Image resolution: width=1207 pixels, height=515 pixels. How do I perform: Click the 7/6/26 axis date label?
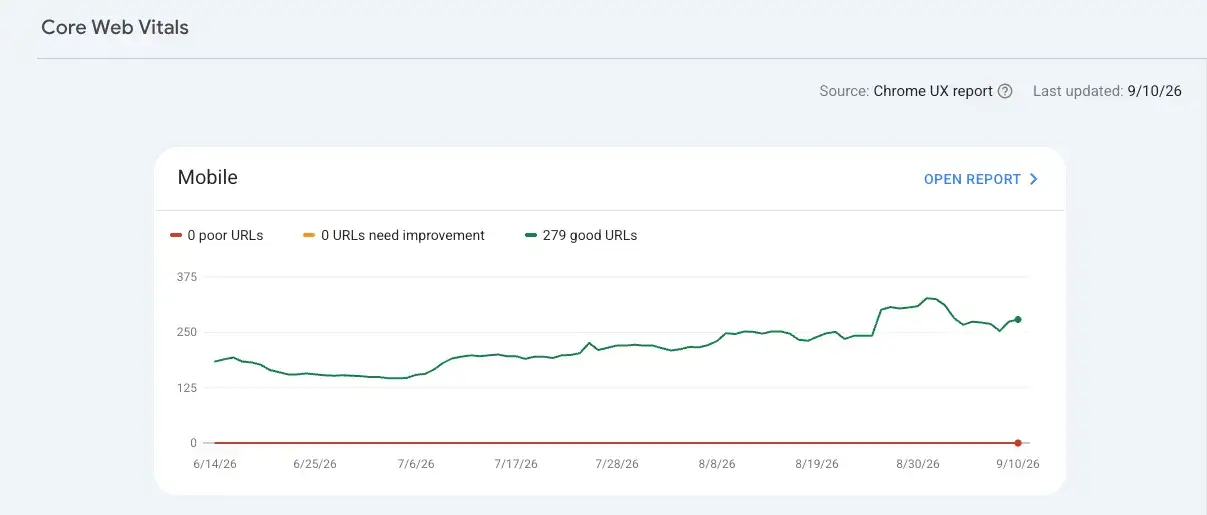click(x=416, y=464)
